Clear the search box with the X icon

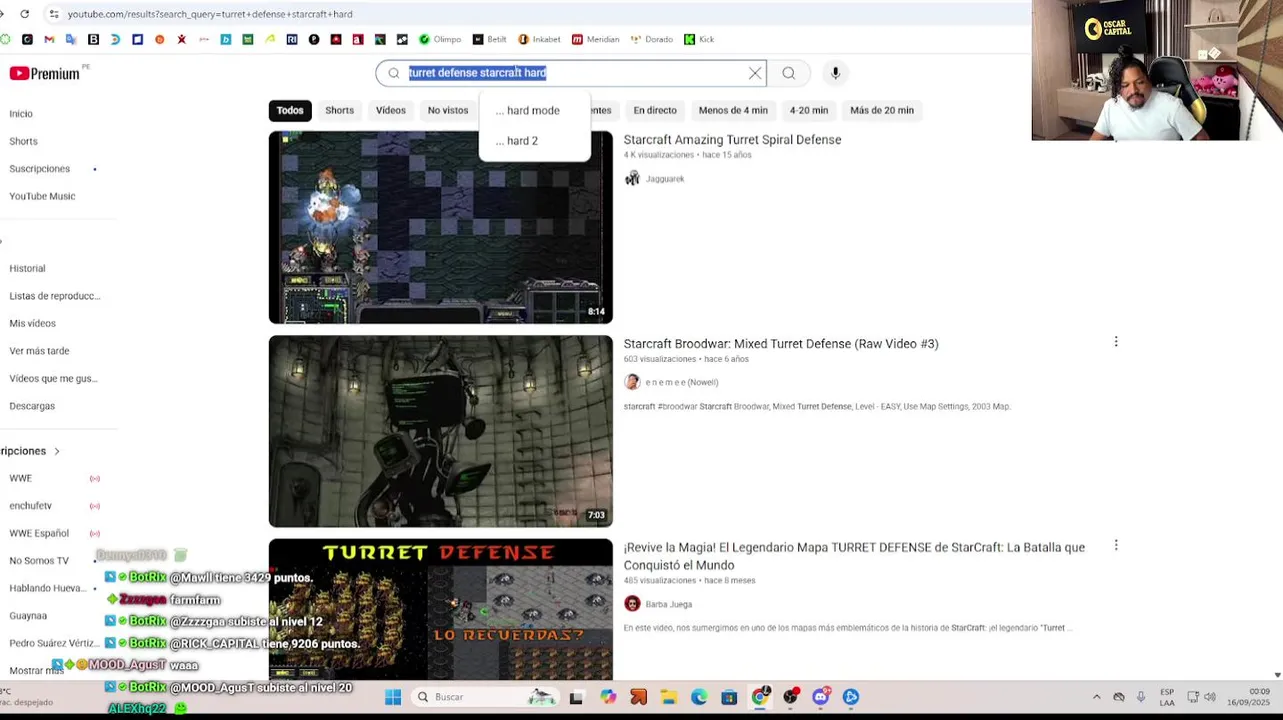(755, 73)
